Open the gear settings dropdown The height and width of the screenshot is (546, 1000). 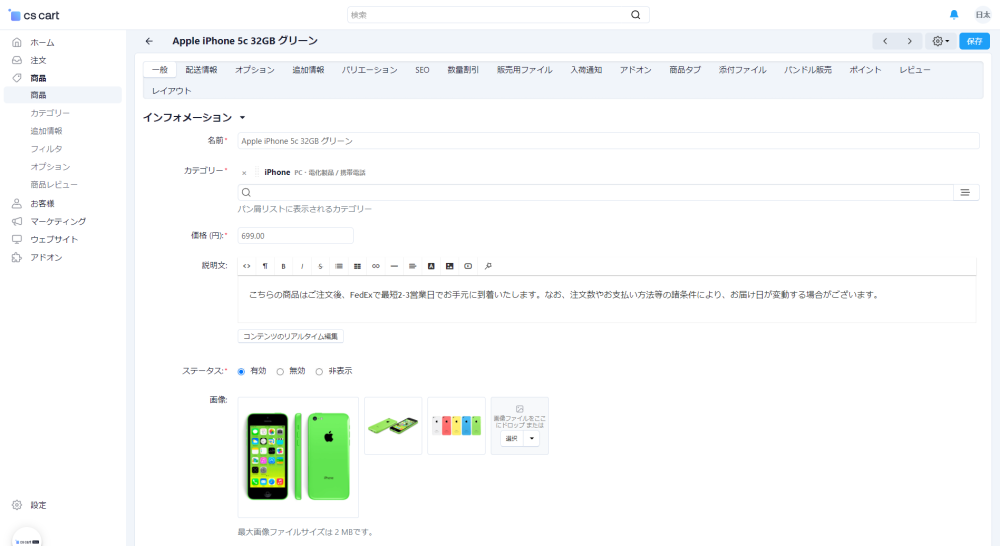tap(941, 41)
